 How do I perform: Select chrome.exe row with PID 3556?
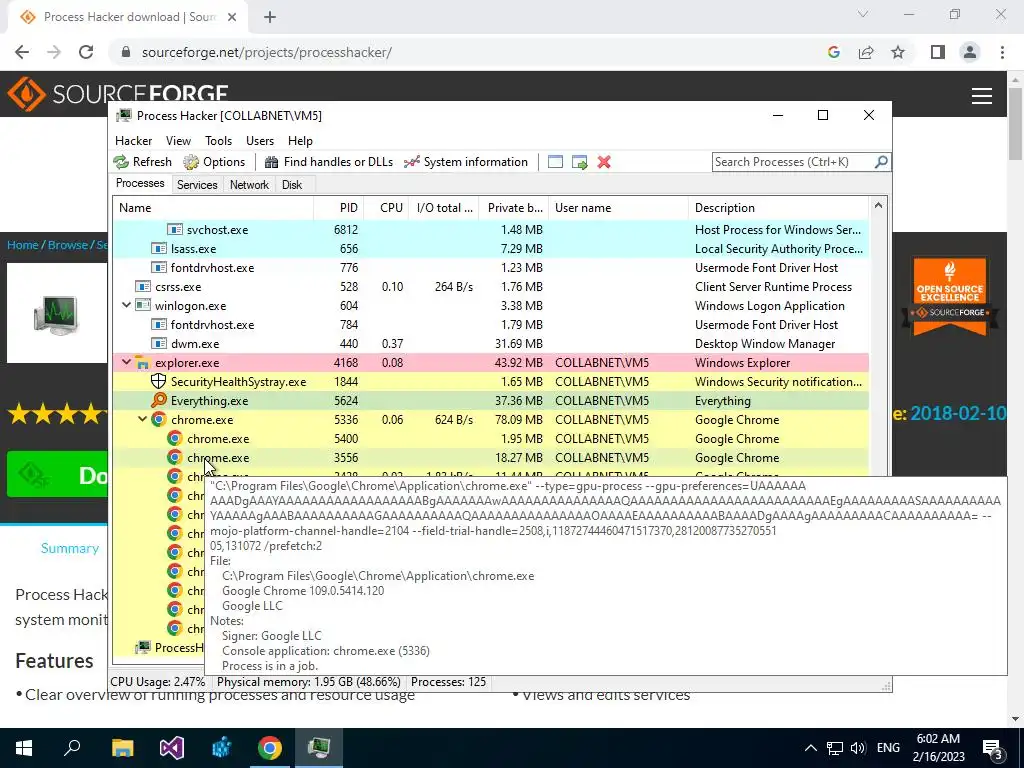491,458
